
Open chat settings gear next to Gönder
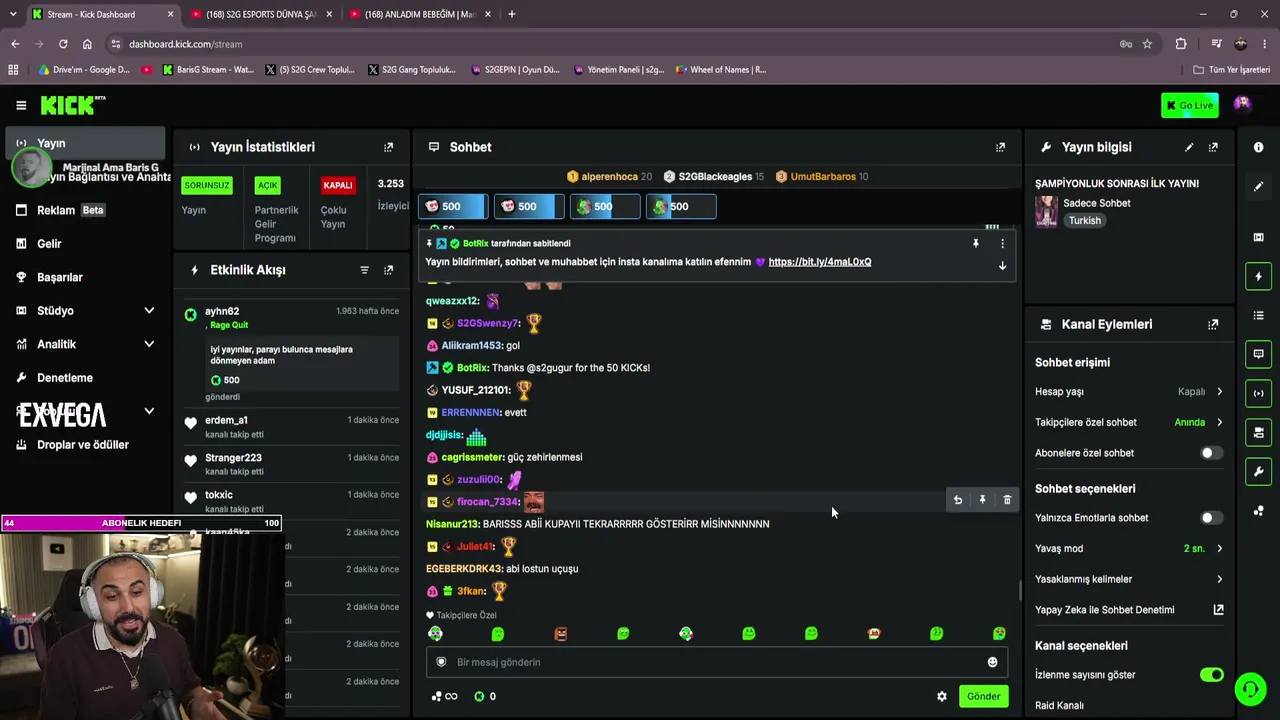coord(942,696)
